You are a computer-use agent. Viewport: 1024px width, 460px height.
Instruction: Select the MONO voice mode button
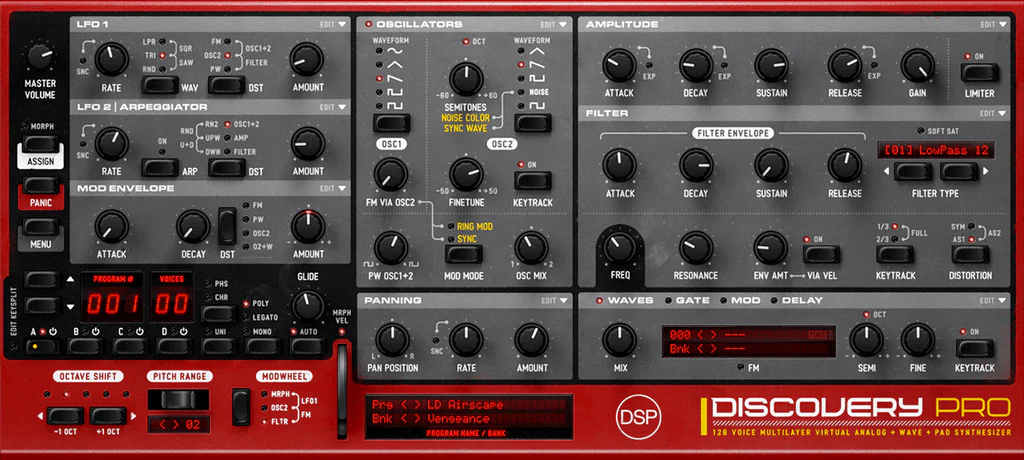(x=263, y=346)
